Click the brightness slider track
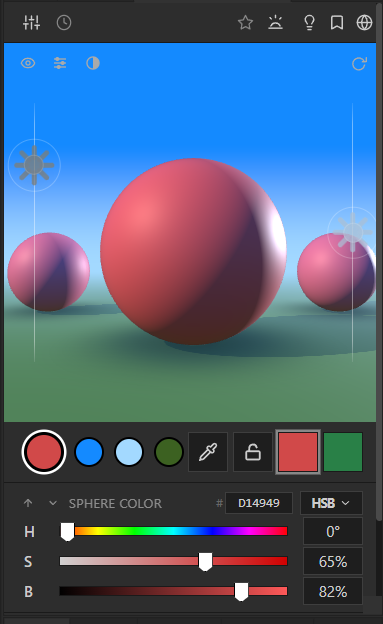Image resolution: width=383 pixels, height=624 pixels. [174, 591]
